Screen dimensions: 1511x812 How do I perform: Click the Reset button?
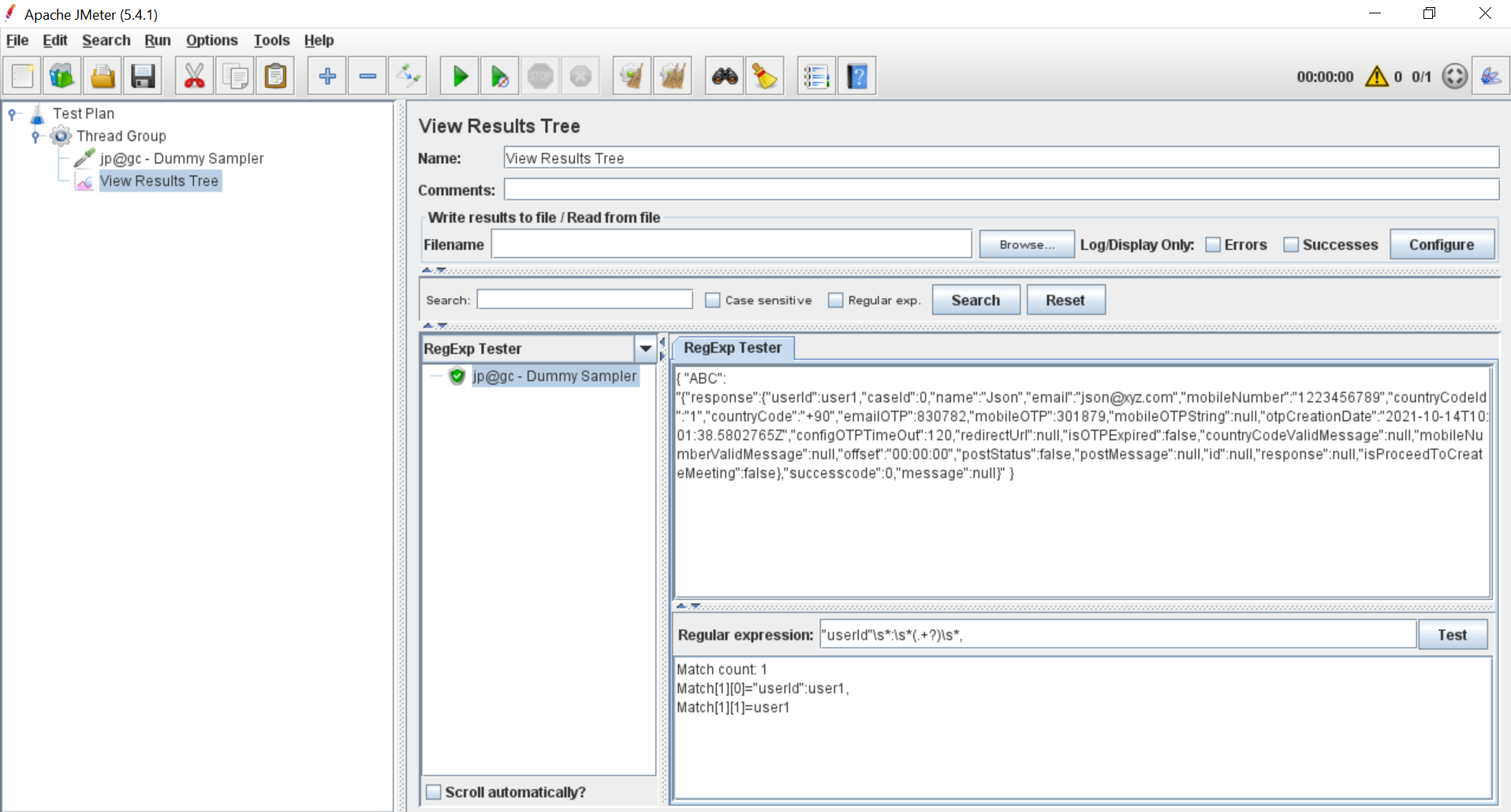pyautogui.click(x=1065, y=300)
